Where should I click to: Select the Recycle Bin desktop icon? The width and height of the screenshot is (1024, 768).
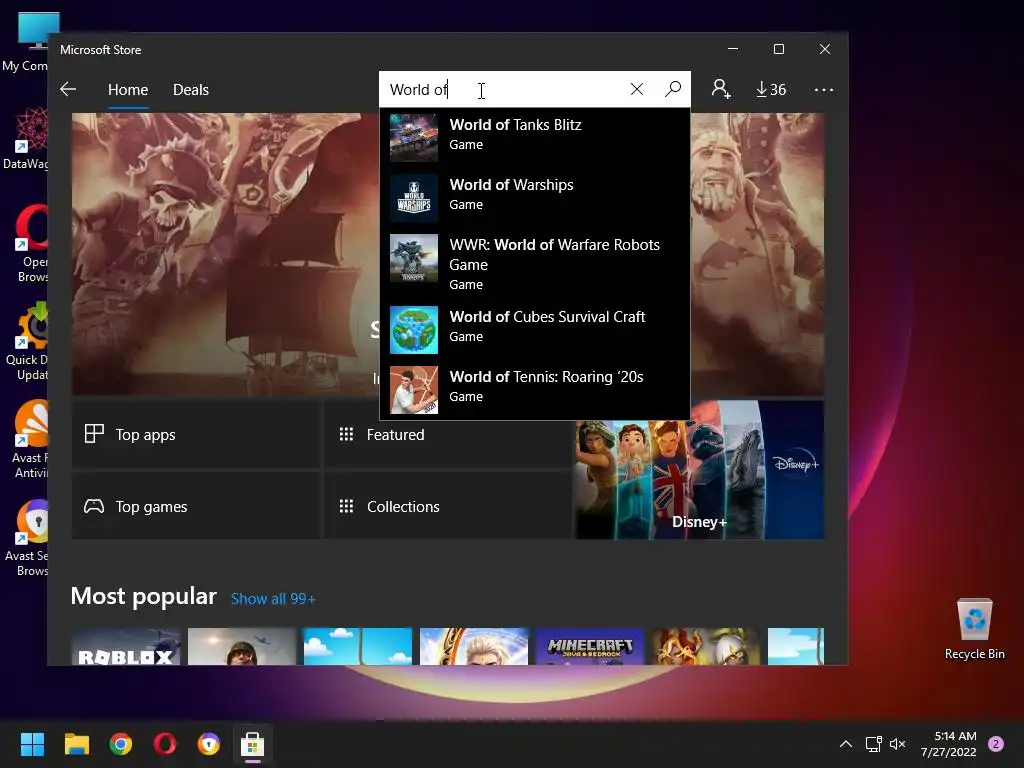click(974, 628)
